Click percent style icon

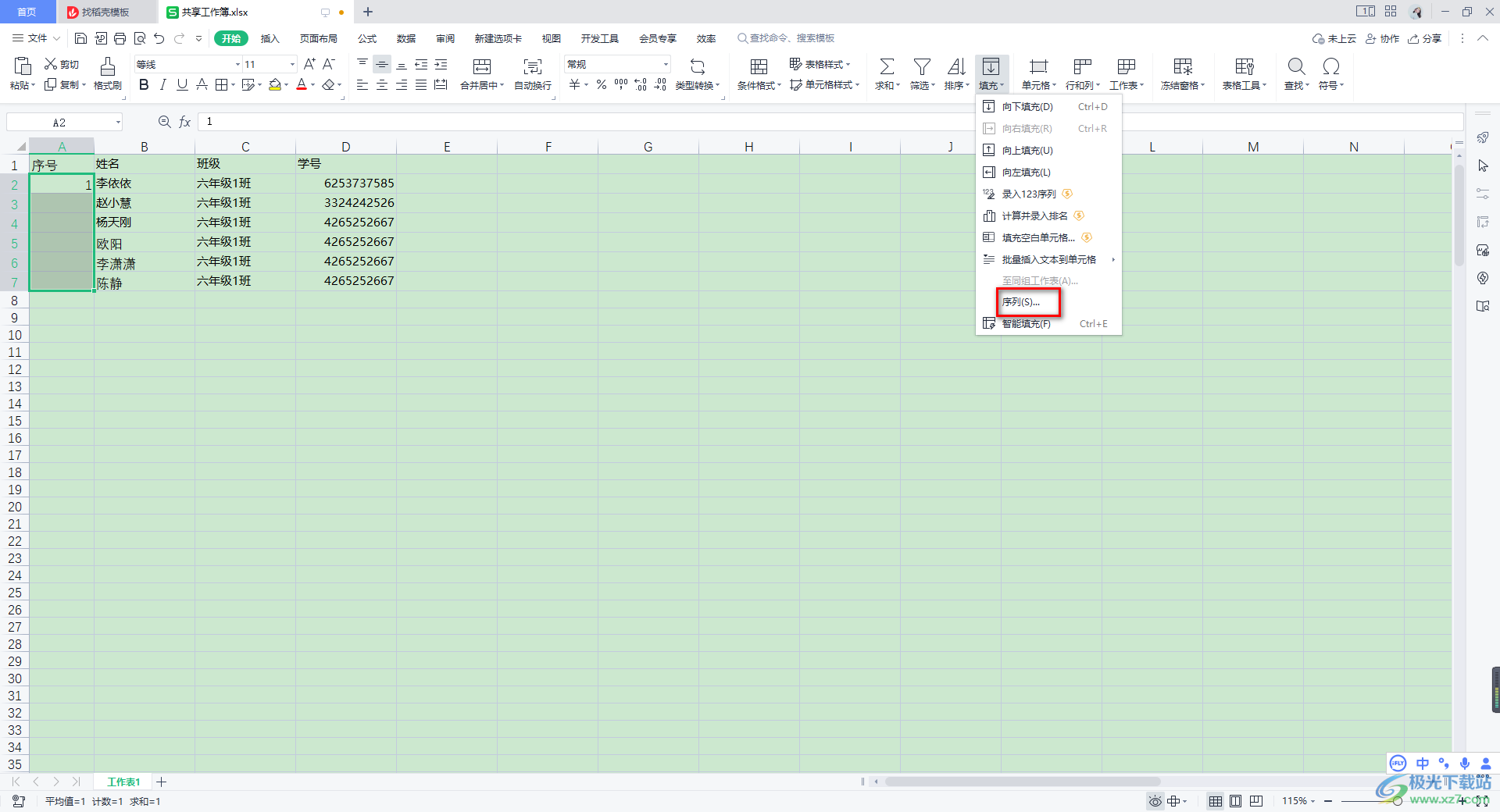click(x=602, y=84)
